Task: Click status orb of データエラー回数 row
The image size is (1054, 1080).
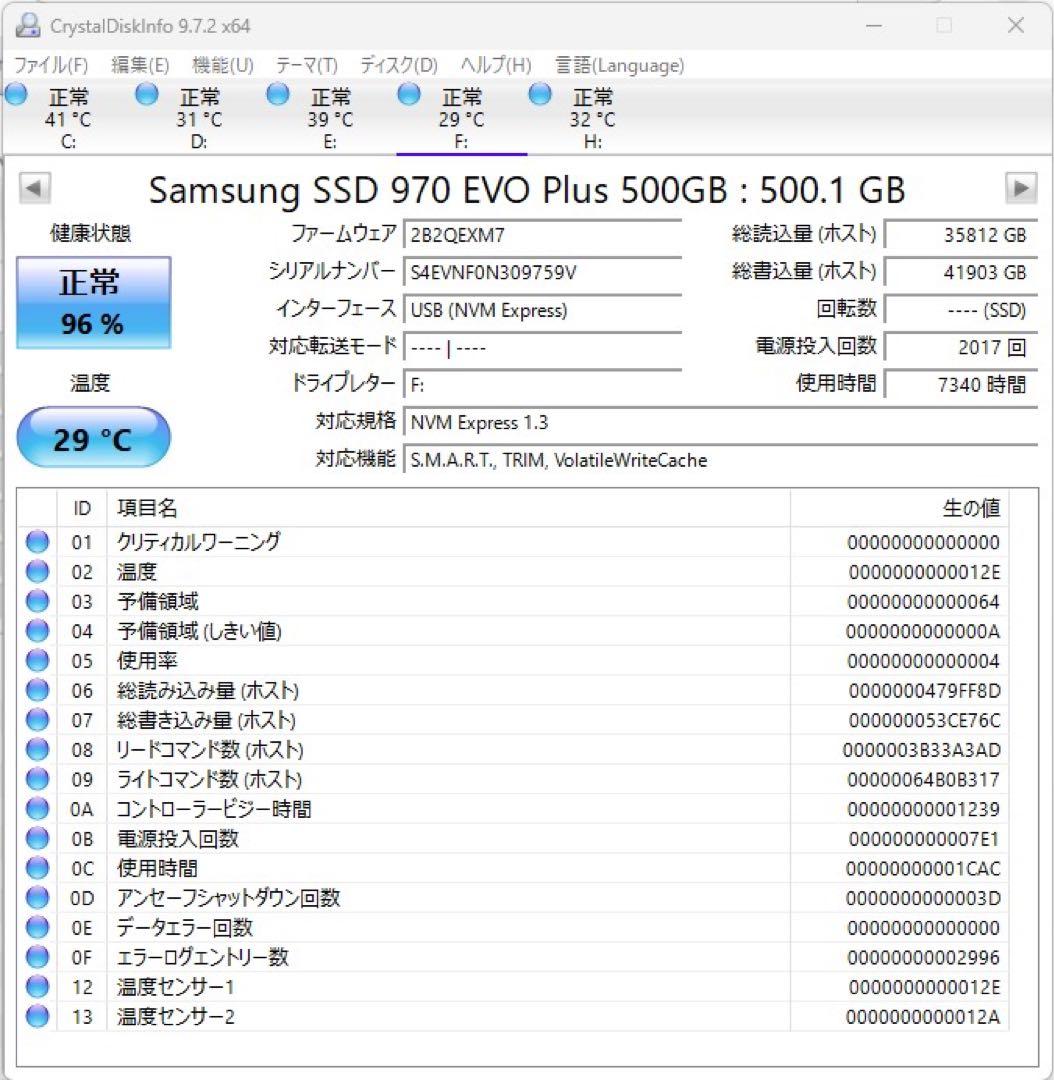Action: [x=37, y=926]
